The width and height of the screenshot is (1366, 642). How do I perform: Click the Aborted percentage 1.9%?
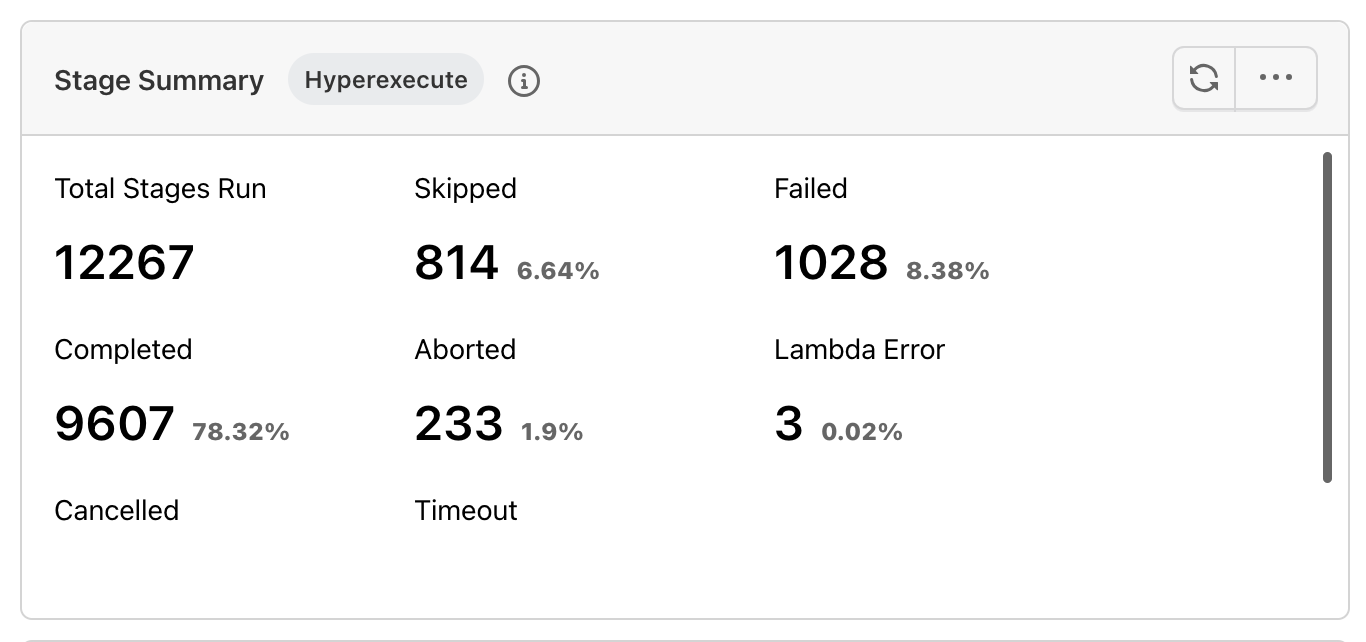(x=552, y=432)
